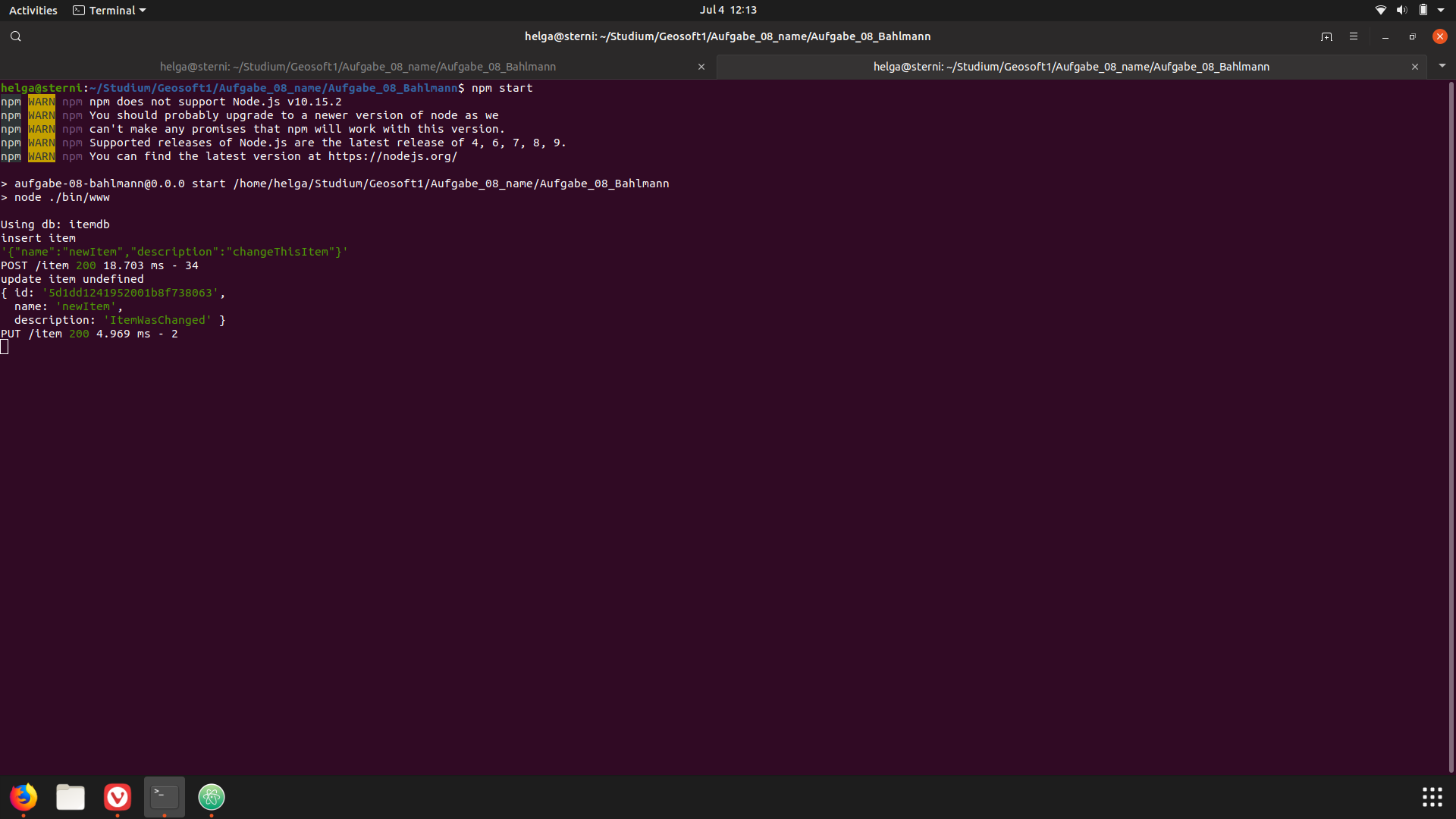1456x819 pixels.
Task: Click the volume speaker icon
Action: click(1401, 10)
